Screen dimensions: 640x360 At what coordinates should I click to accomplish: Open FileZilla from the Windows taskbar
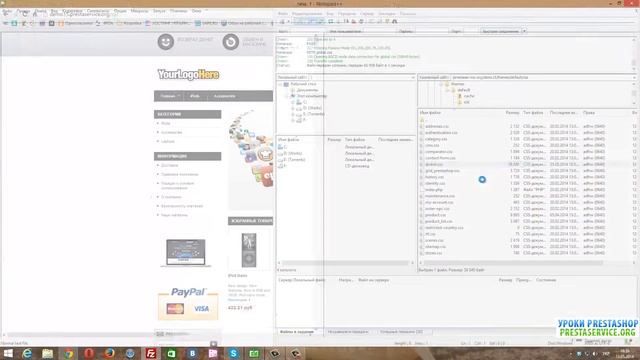151,353
